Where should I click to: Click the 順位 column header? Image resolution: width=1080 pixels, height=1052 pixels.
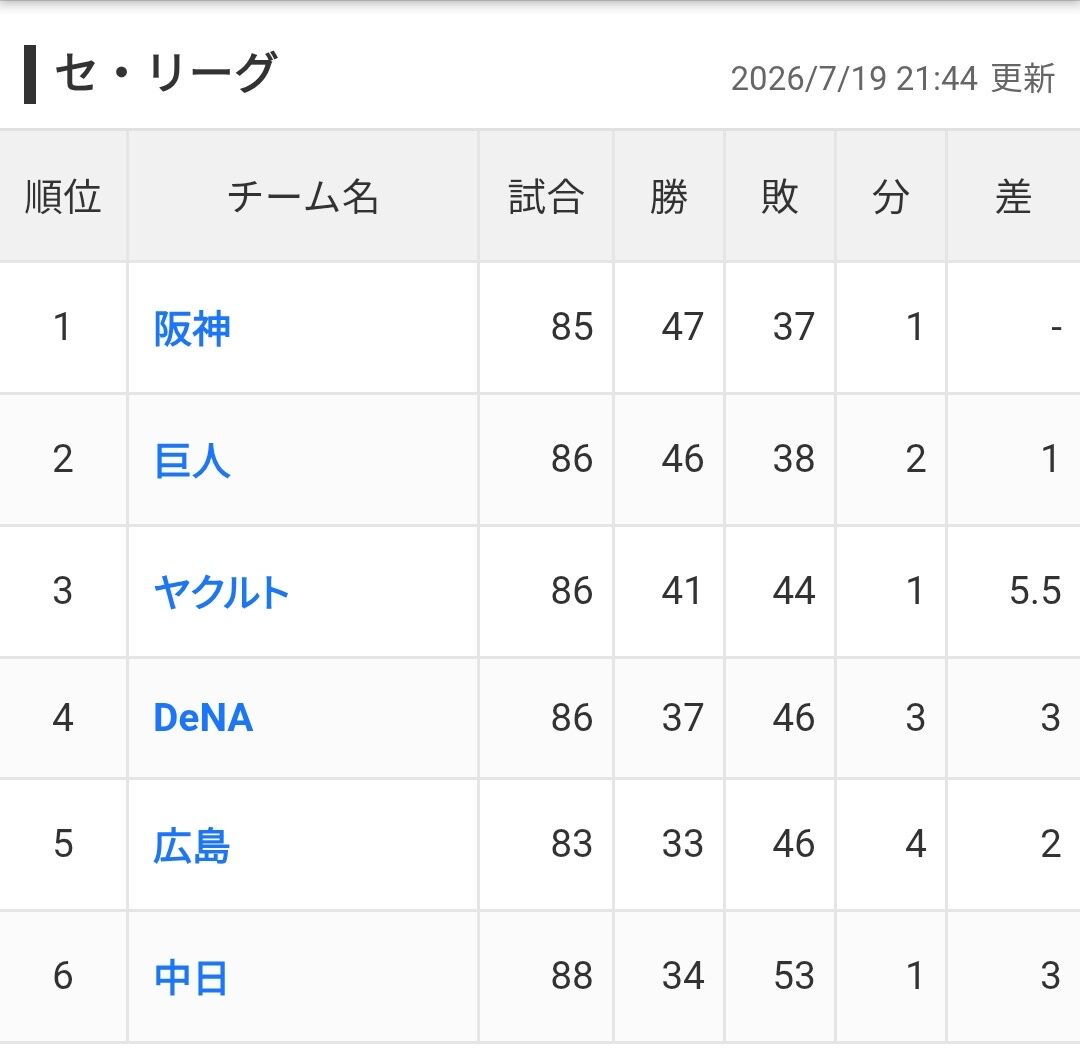63,196
